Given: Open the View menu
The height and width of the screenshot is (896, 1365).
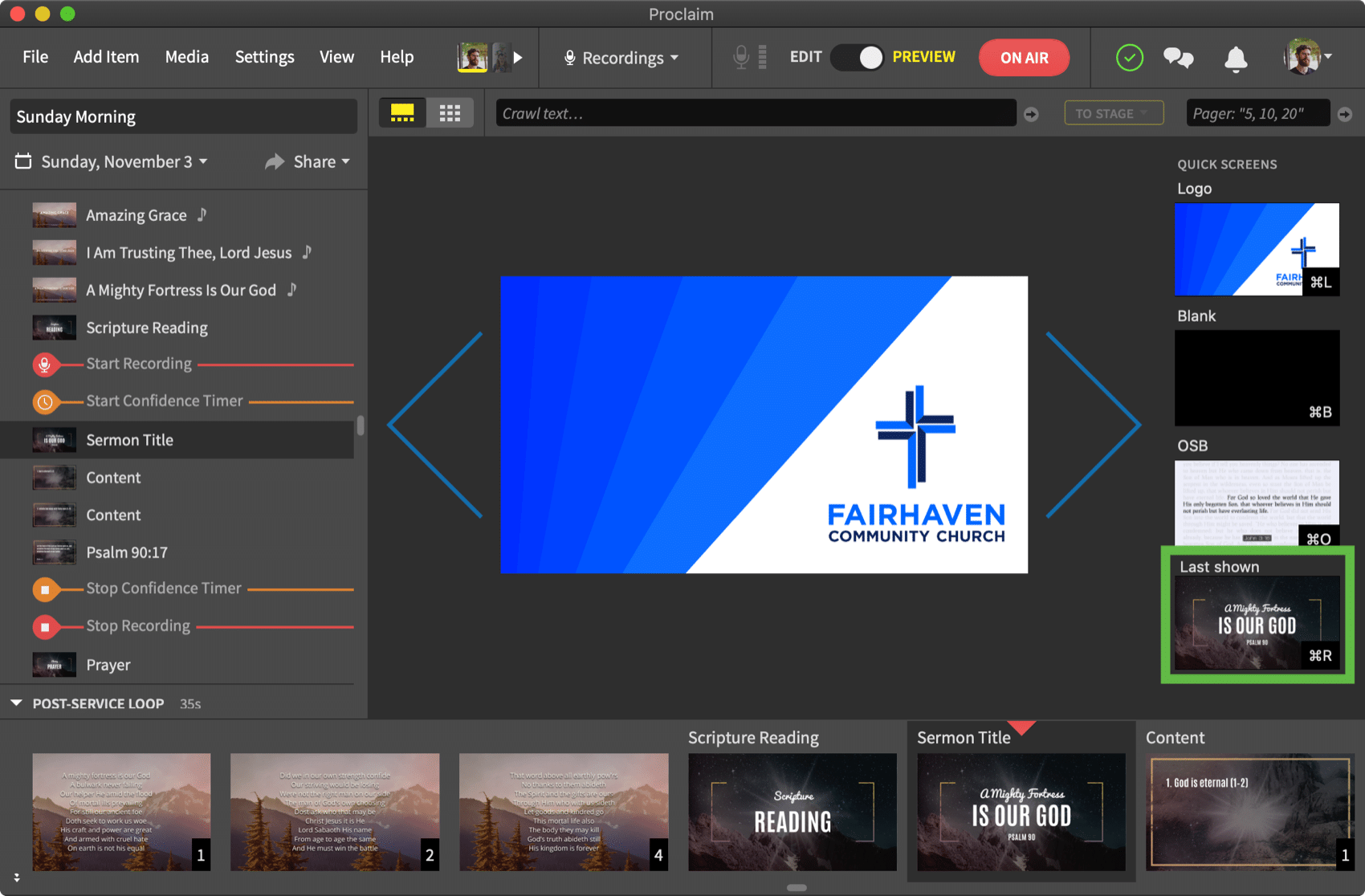Looking at the screenshot, I should (x=336, y=57).
